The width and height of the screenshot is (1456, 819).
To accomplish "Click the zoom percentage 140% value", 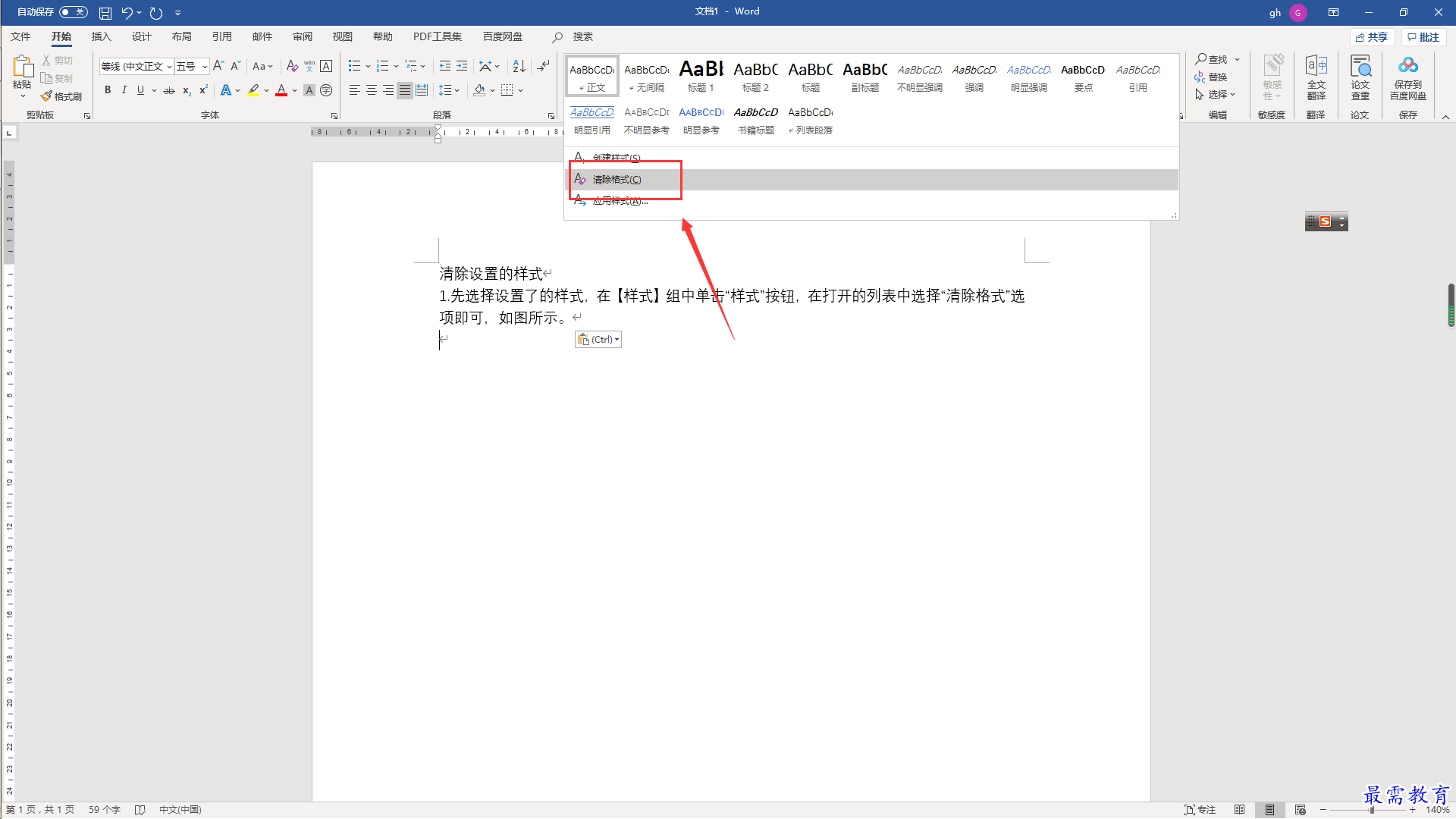I will pos(1437,810).
